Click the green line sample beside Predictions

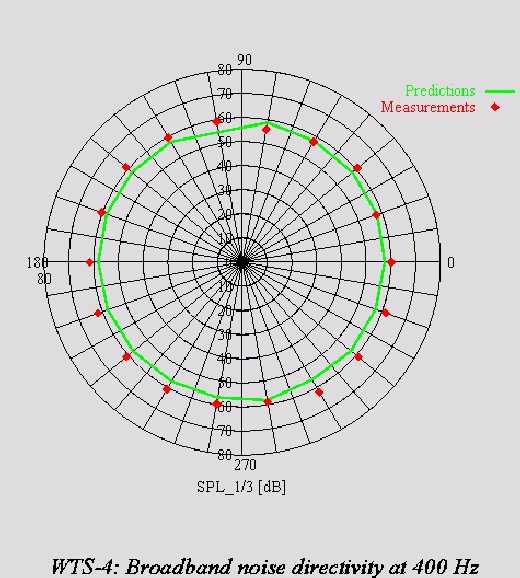coord(500,91)
